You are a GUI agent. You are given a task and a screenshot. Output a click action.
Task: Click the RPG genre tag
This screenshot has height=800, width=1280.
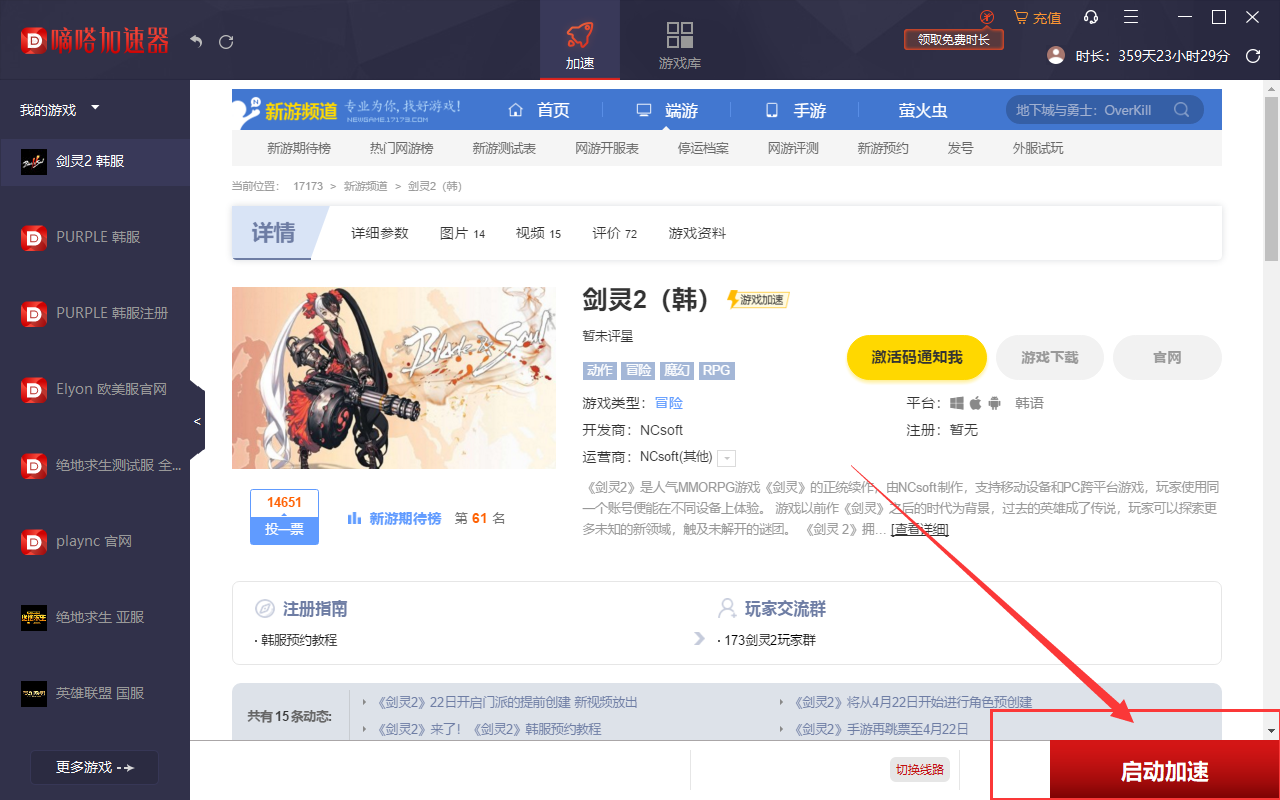click(716, 370)
